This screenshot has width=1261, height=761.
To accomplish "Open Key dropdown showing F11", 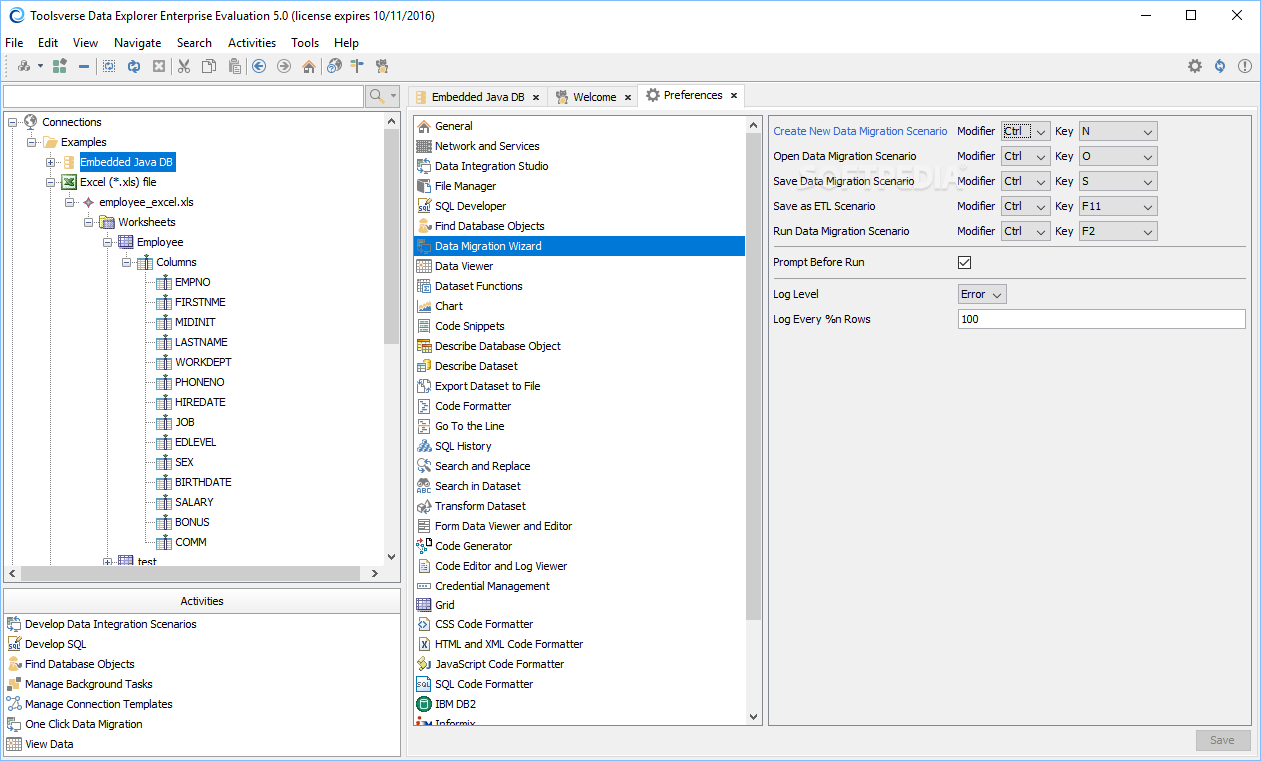I will (x=1118, y=206).
